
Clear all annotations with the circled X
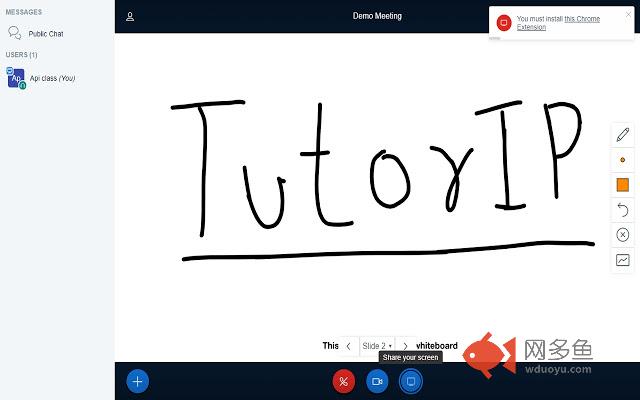tap(622, 235)
